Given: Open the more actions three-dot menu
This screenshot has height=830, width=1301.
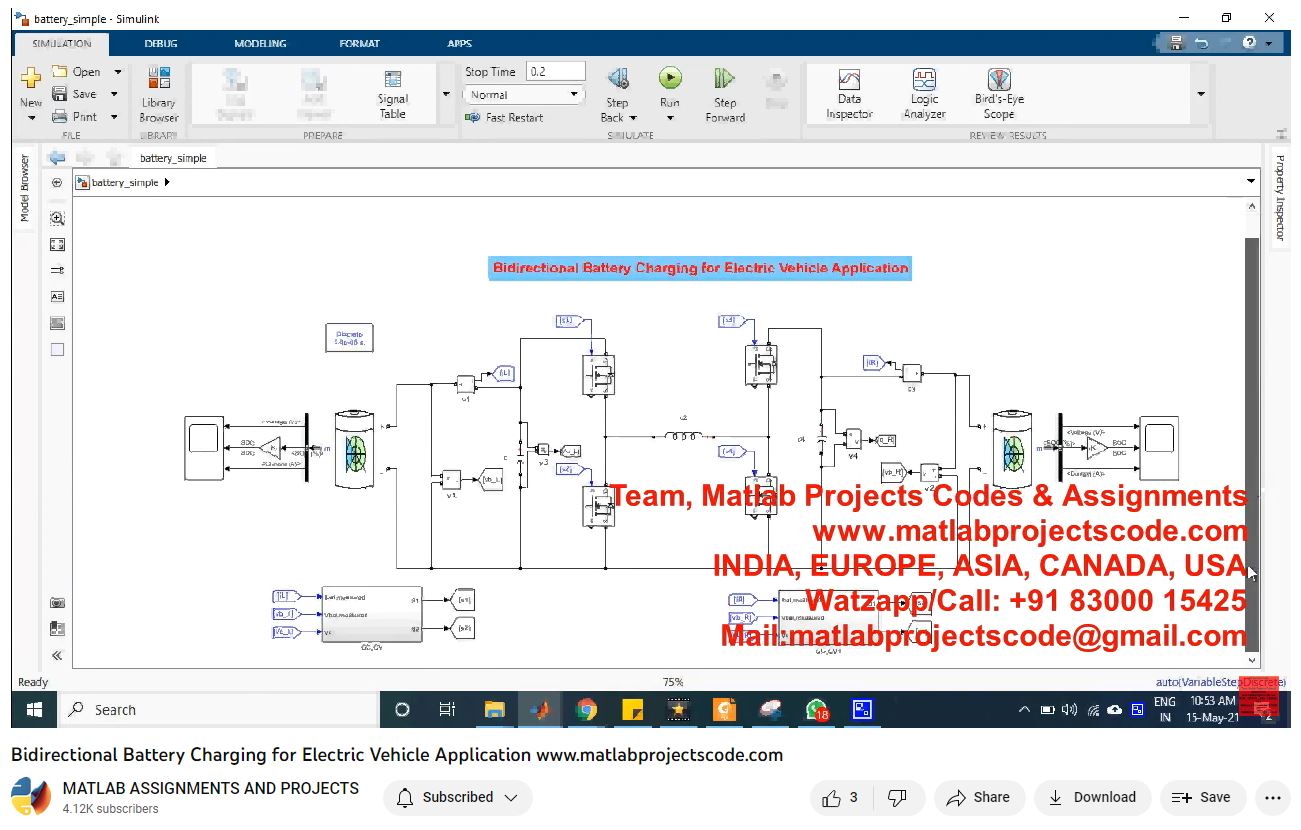Looking at the screenshot, I should coord(1272,797).
